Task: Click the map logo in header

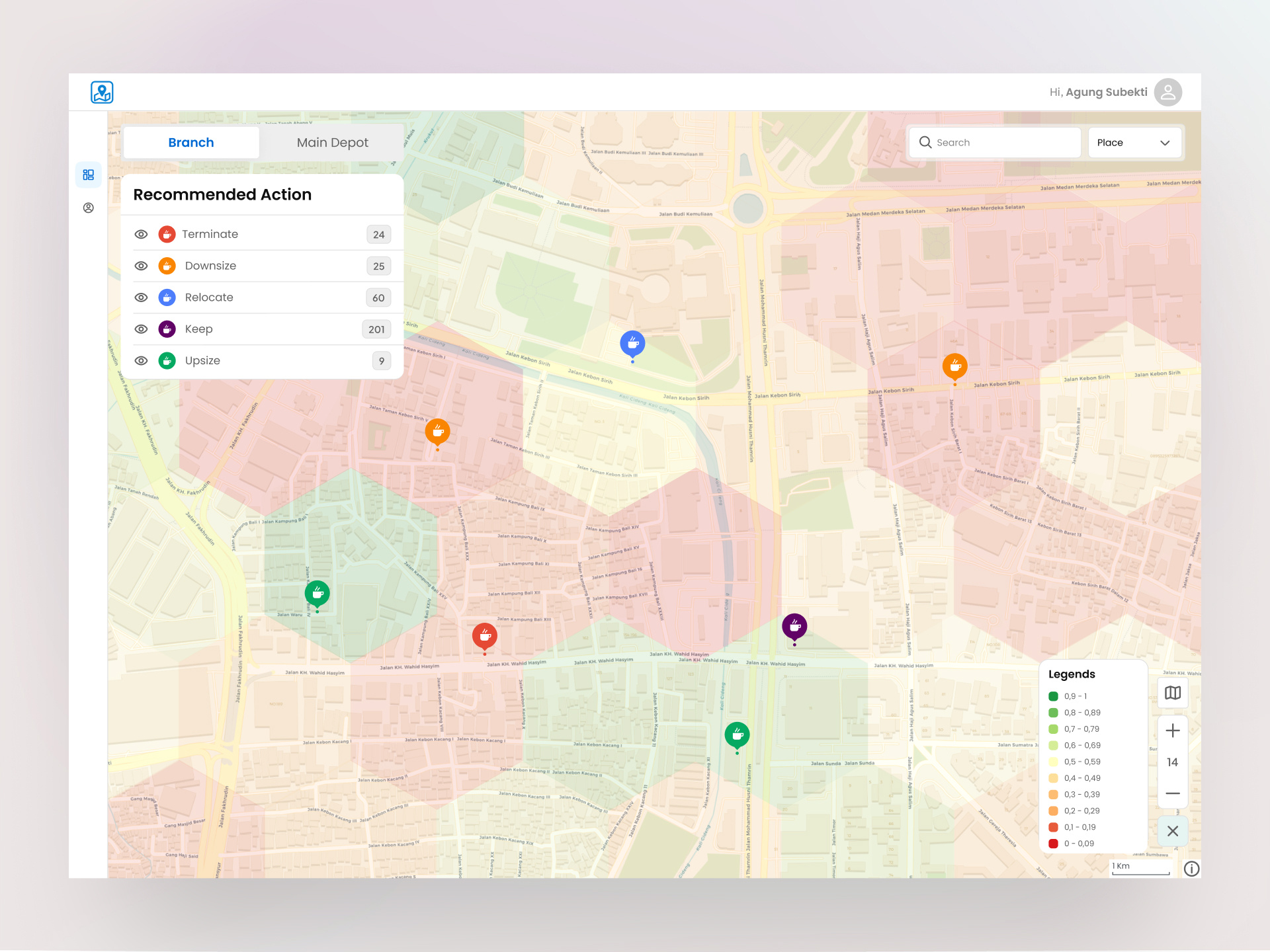Action: point(102,93)
